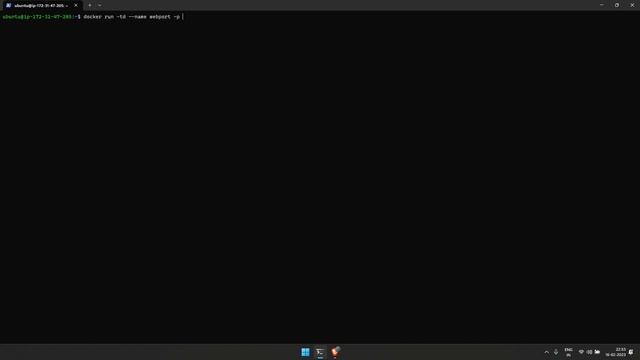
Task: Open the clock and date panel
Action: click(x=616, y=352)
